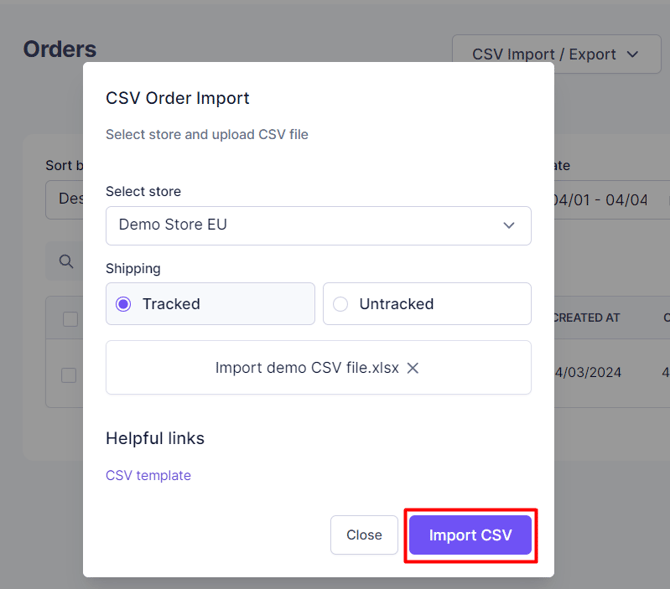Click the Import CSV button
This screenshot has width=670, height=589.
[x=470, y=535]
